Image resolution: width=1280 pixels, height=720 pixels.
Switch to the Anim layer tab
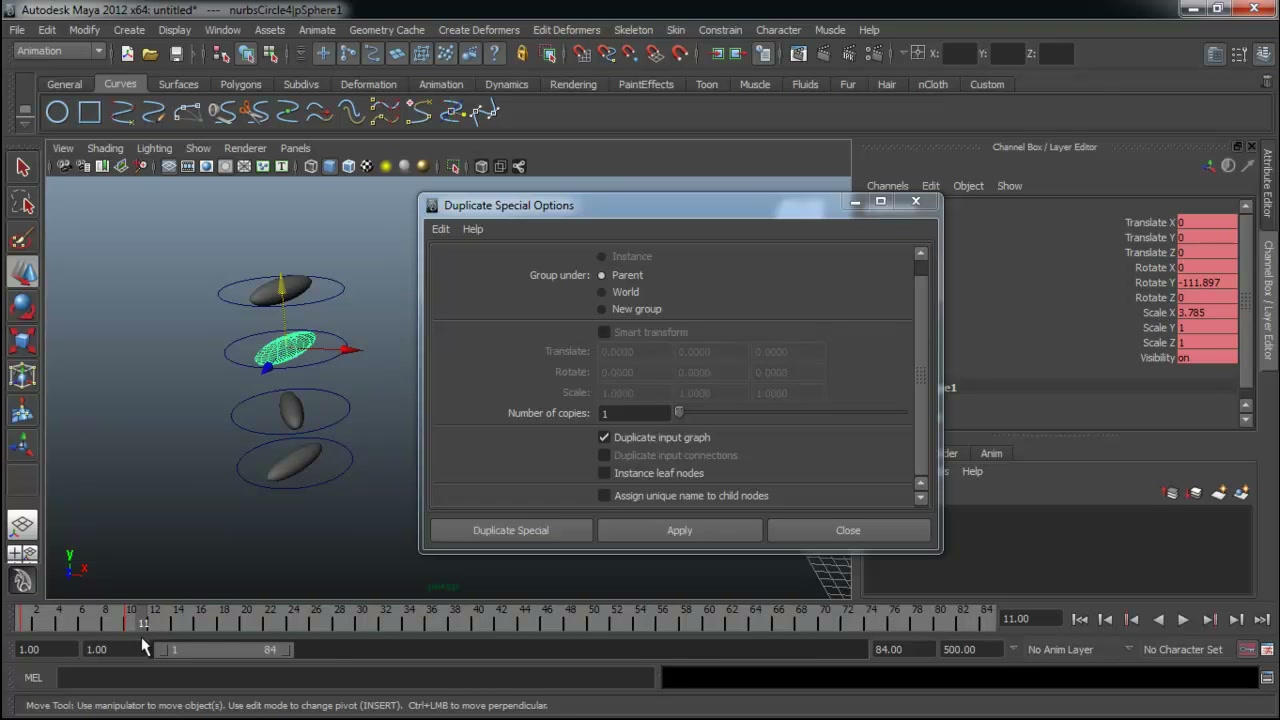tap(991, 454)
